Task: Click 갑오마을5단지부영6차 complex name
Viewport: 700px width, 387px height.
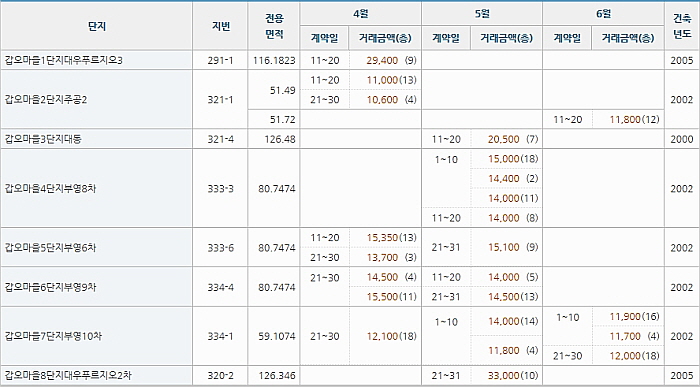Action: pyautogui.click(x=50, y=248)
